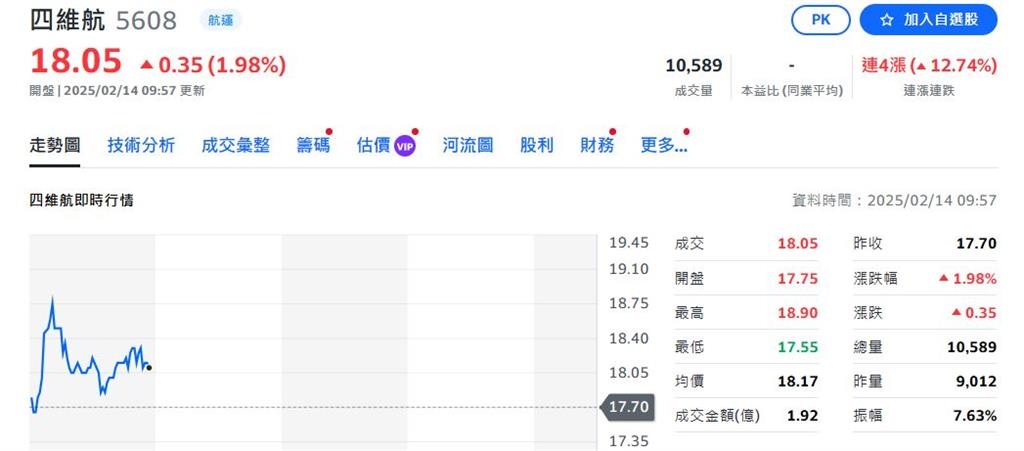Click the 17.70 price marker on chart axis
Viewport: 1024px width, 451px height.
coord(628,407)
